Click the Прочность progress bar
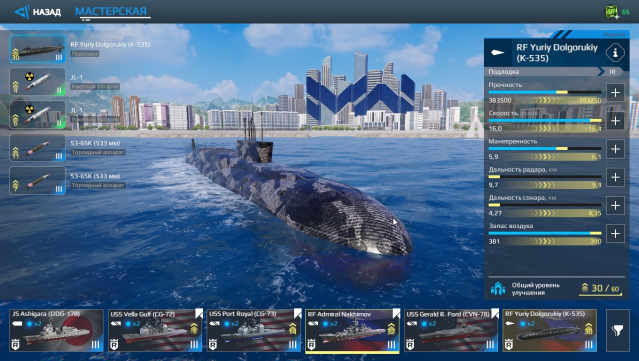639x361 pixels. point(545,92)
